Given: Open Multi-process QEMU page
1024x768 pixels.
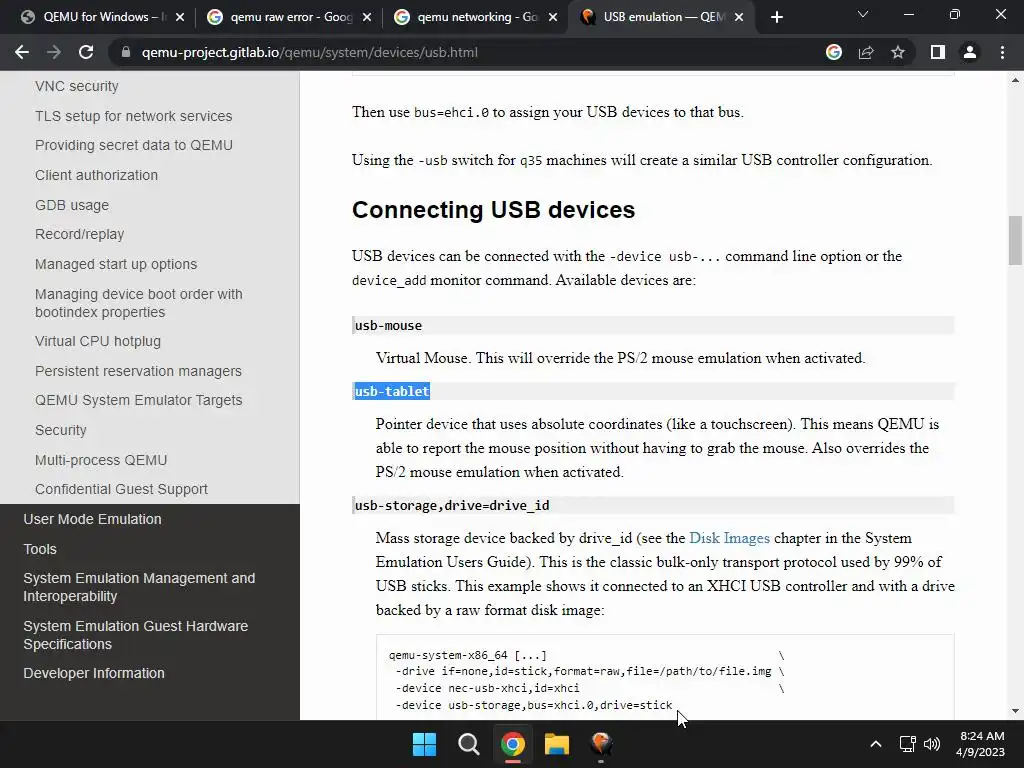Looking at the screenshot, I should tap(101, 460).
